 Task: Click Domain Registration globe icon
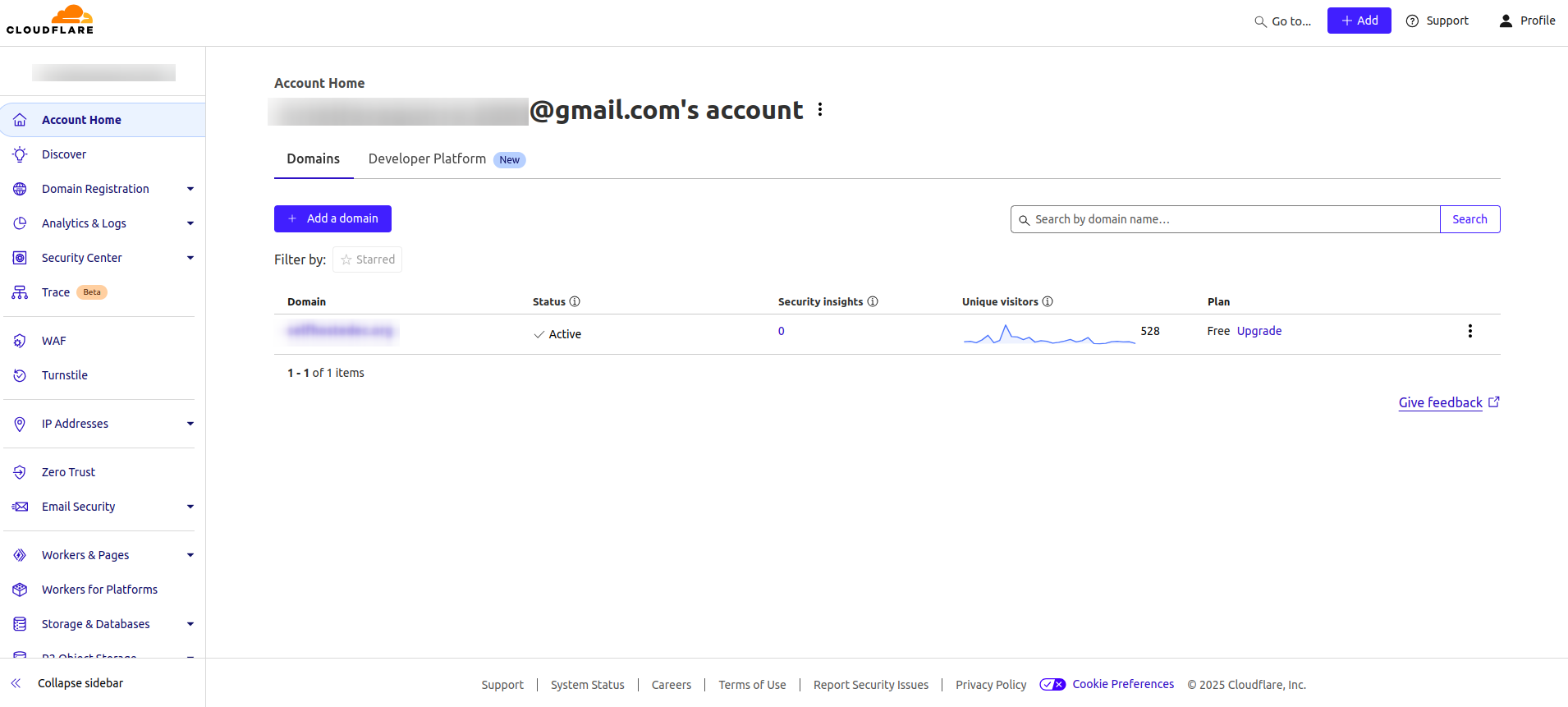[20, 189]
